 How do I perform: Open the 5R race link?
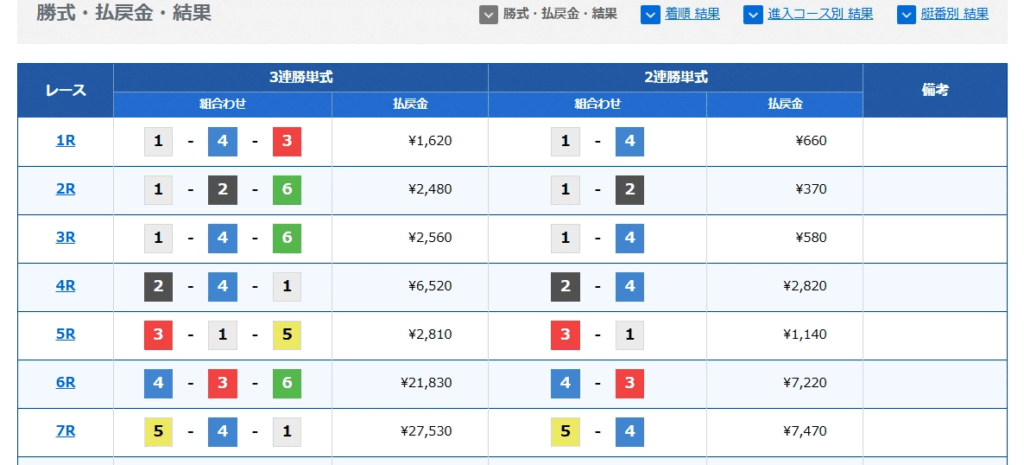[65, 334]
